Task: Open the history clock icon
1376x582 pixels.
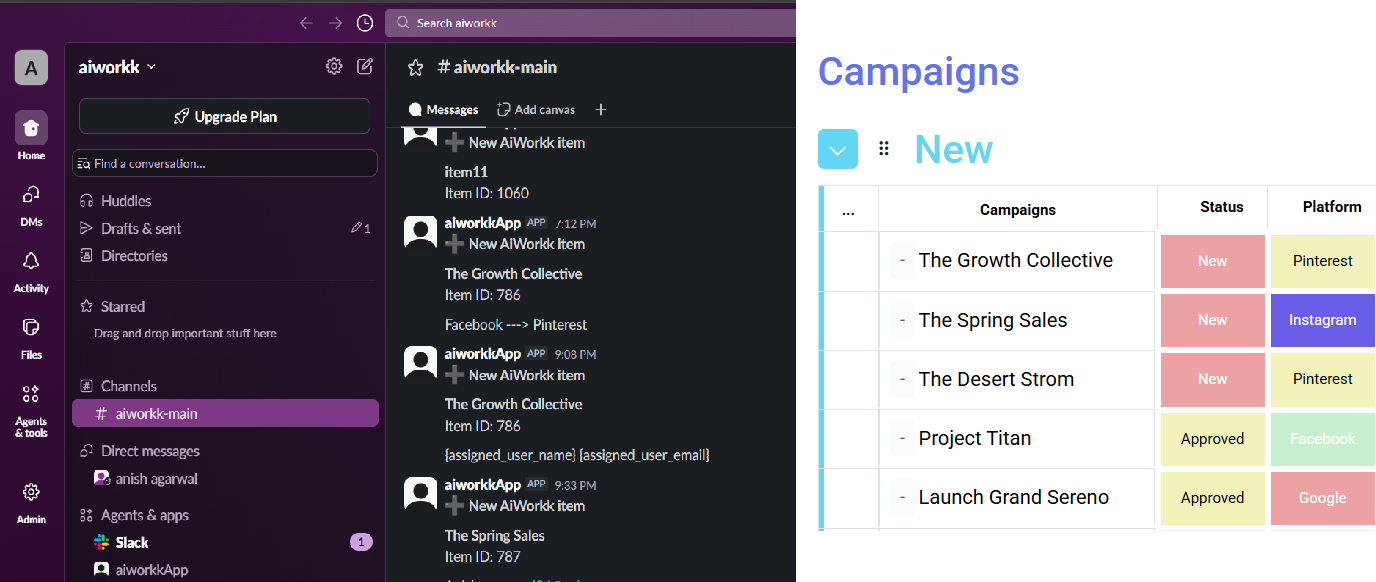Action: click(x=365, y=23)
